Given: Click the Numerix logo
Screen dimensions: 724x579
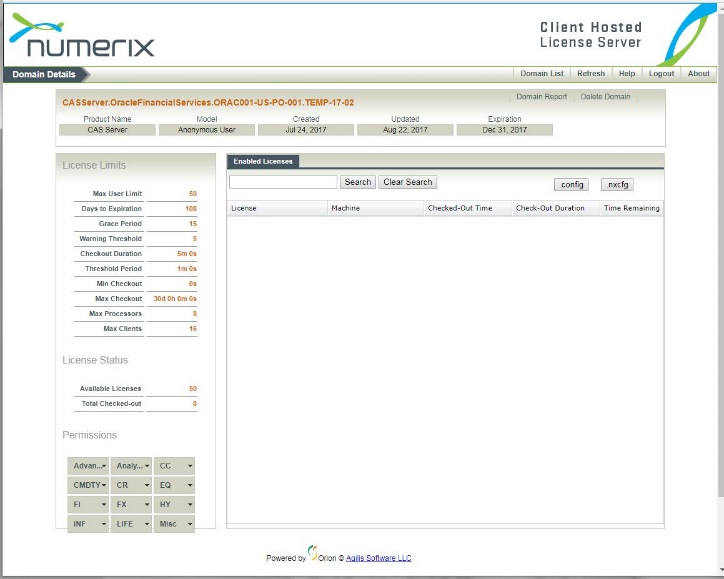Looking at the screenshot, I should [82, 36].
